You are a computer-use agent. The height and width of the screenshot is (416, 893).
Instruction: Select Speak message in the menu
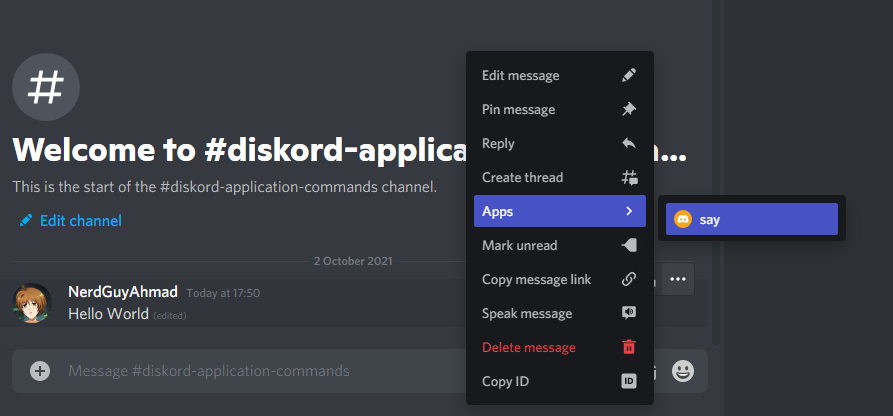(560, 313)
